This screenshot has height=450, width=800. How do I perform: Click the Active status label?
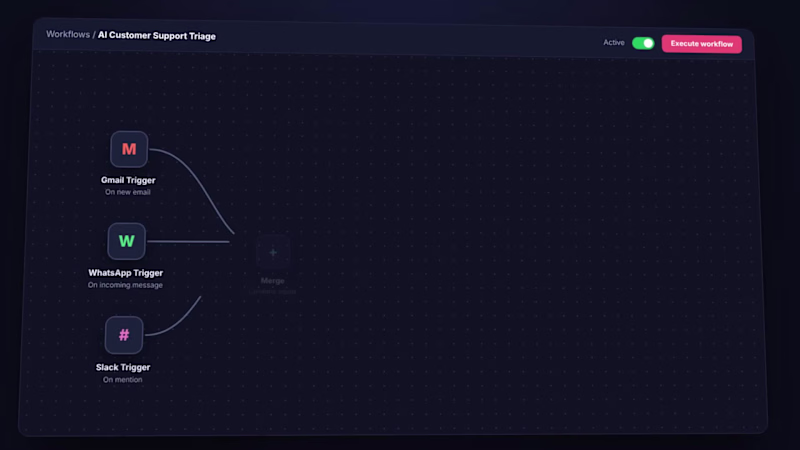614,42
